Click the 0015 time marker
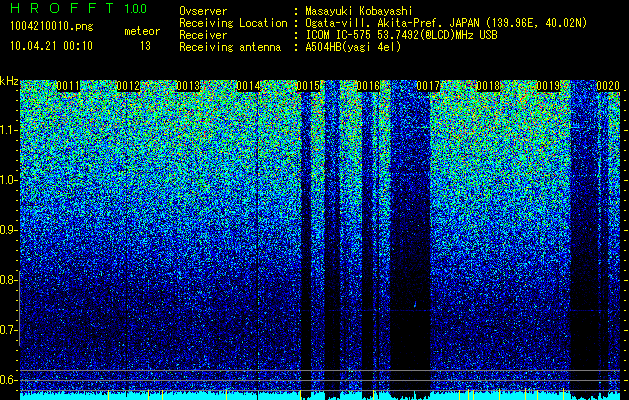Viewport: 629px width, 400px height. [308, 86]
